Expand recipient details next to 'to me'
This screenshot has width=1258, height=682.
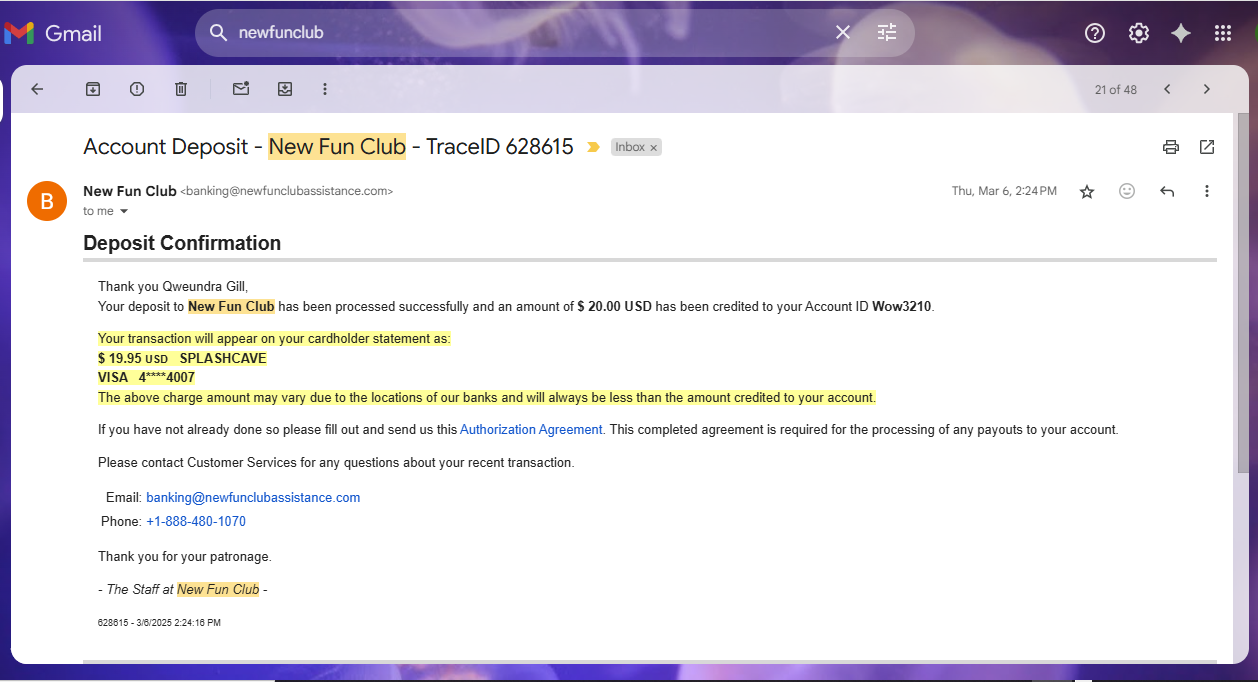[x=124, y=212]
